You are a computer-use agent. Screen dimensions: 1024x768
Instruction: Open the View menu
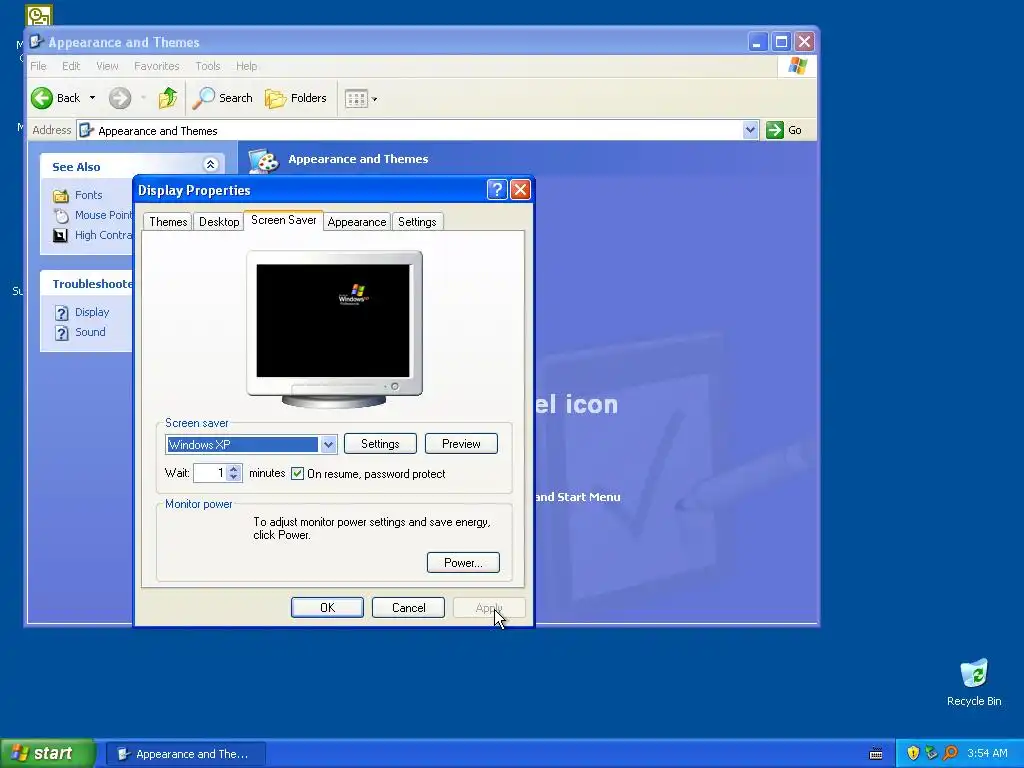coord(107,66)
